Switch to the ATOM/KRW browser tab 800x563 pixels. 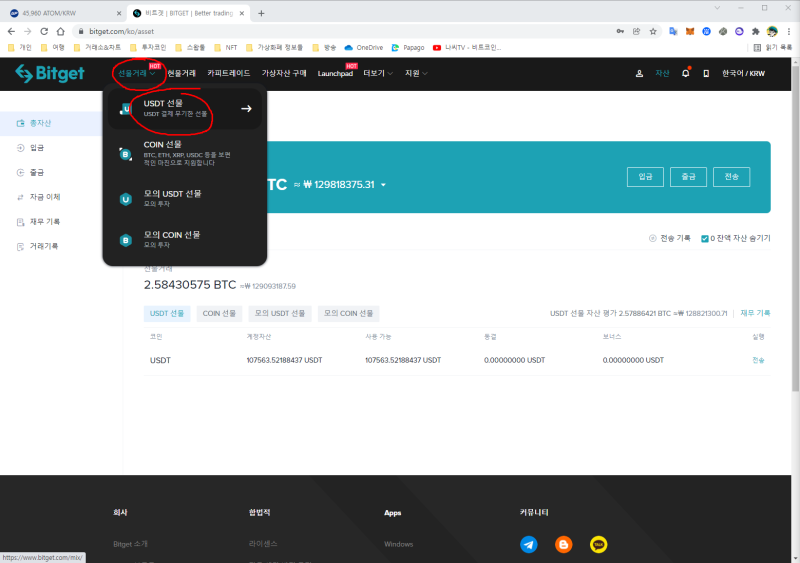pyautogui.click(x=65, y=13)
